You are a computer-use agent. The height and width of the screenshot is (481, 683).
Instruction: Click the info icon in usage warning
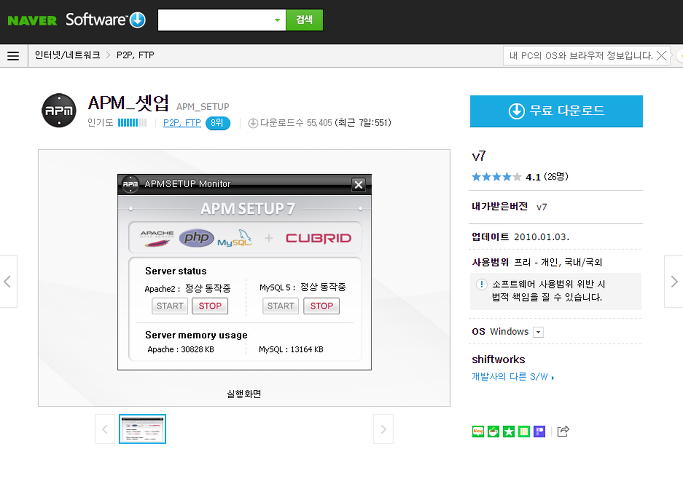[x=481, y=285]
